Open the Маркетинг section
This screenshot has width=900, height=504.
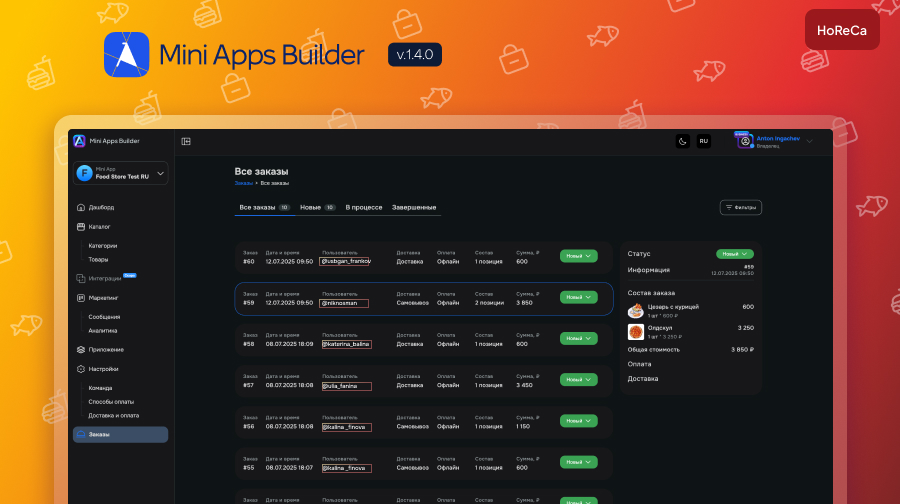pyautogui.click(x=103, y=298)
